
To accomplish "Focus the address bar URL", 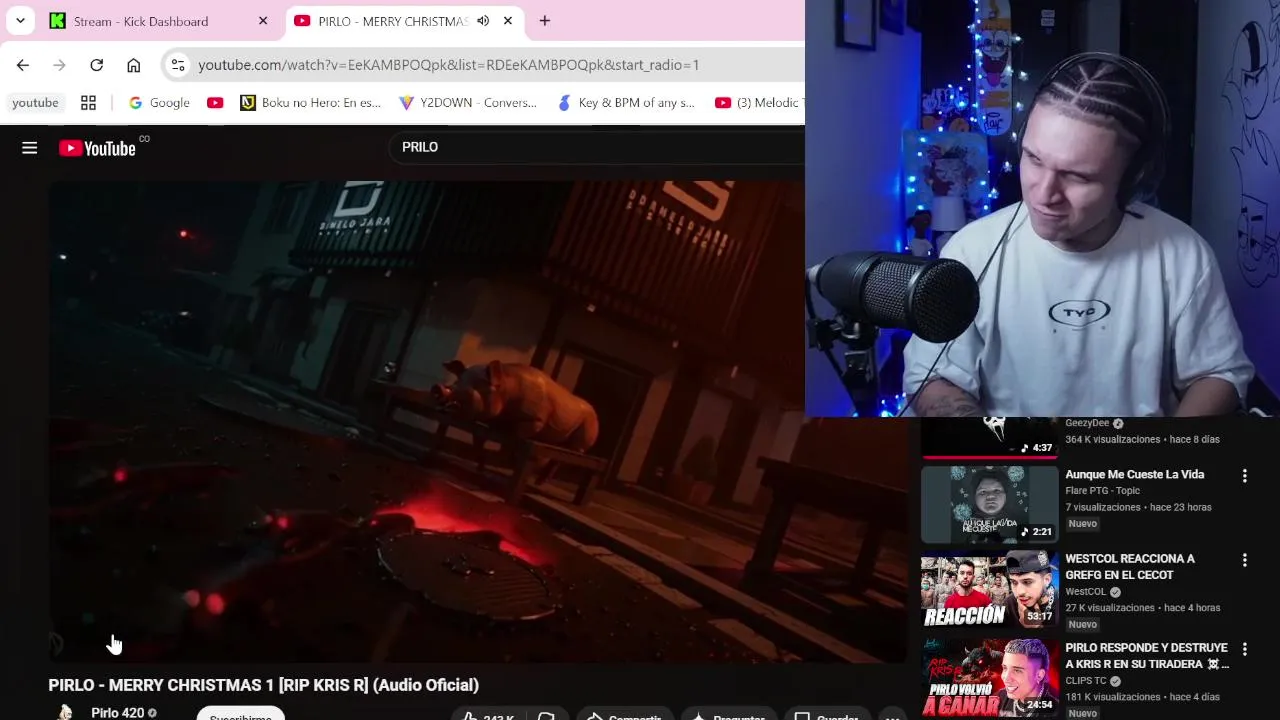I will tap(449, 65).
